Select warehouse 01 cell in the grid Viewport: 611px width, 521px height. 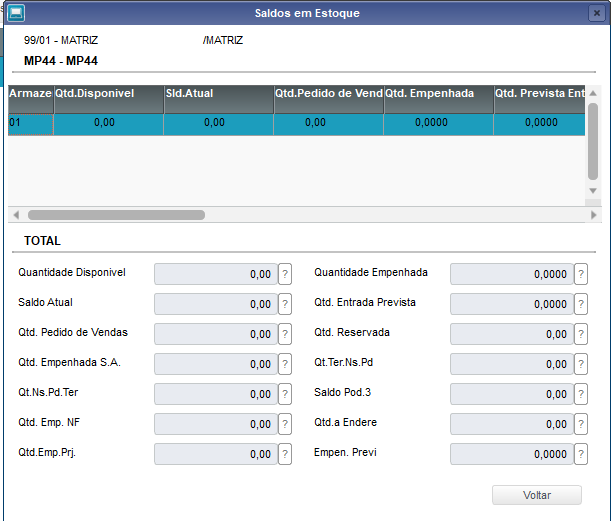point(31,125)
